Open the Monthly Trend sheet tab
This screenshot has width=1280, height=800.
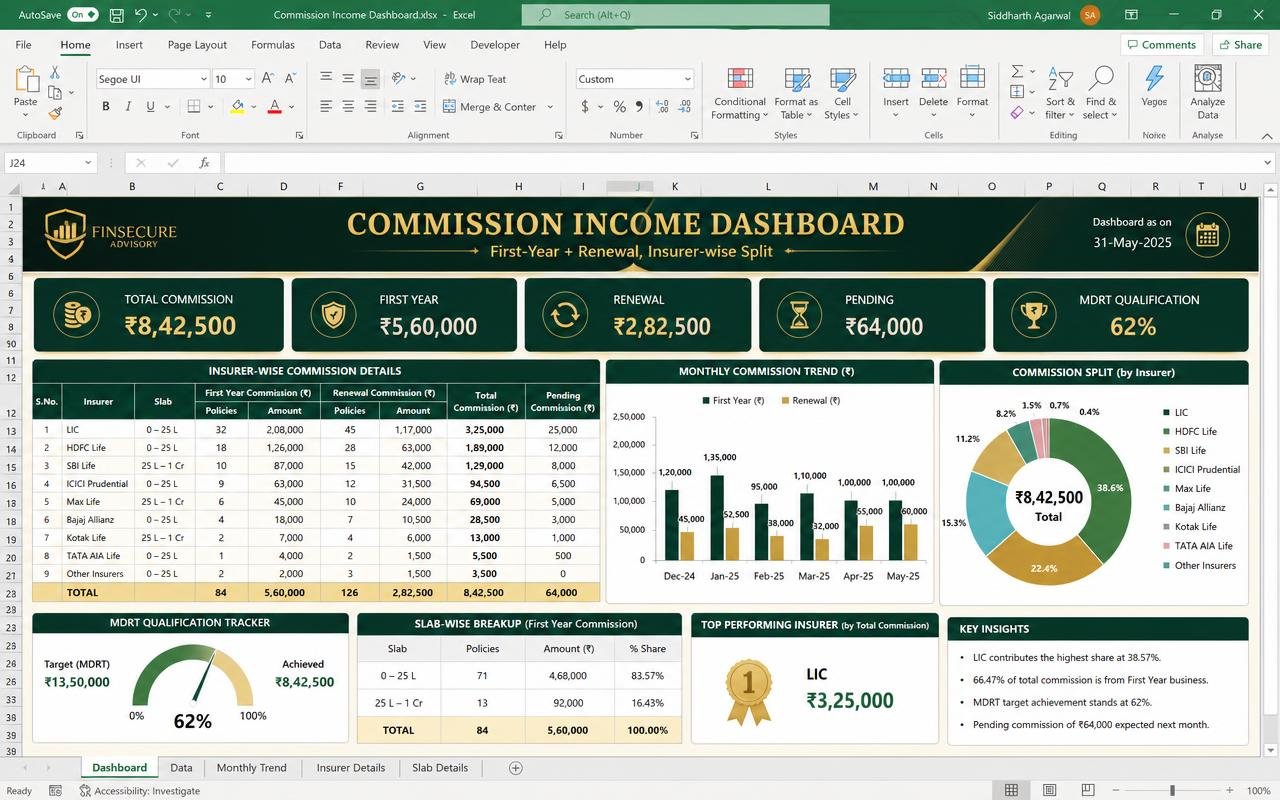point(251,768)
